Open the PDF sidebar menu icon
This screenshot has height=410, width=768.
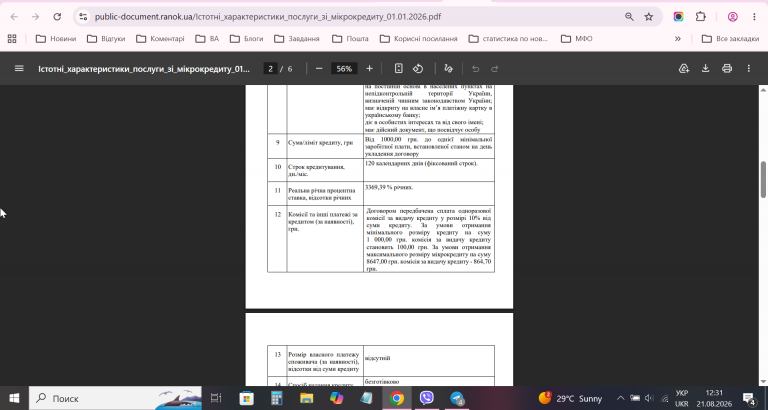19,69
